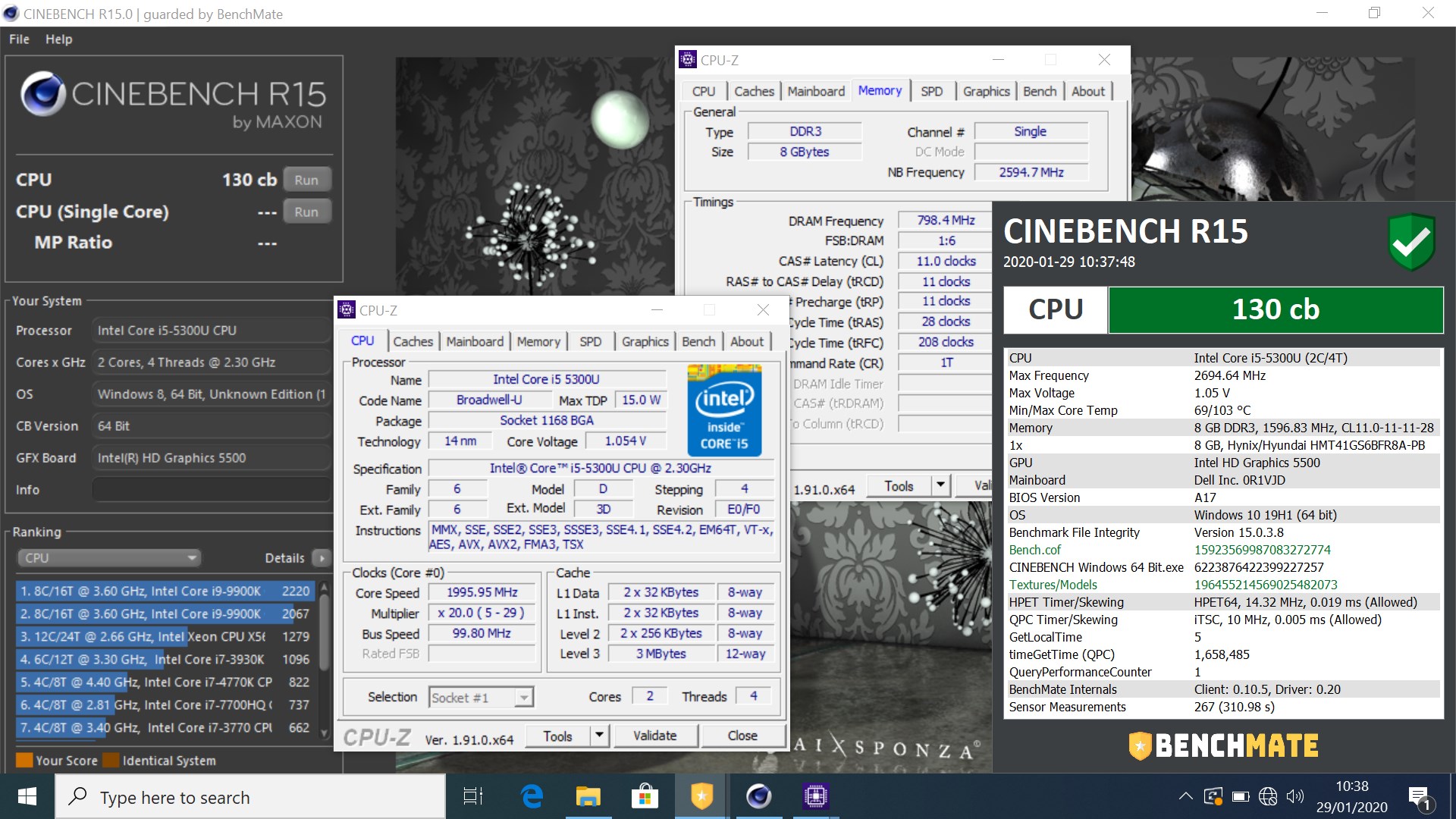Viewport: 1456px width, 819px height.
Task: Expand Tools dropdown arrow in front CPU-Z
Action: point(599,736)
